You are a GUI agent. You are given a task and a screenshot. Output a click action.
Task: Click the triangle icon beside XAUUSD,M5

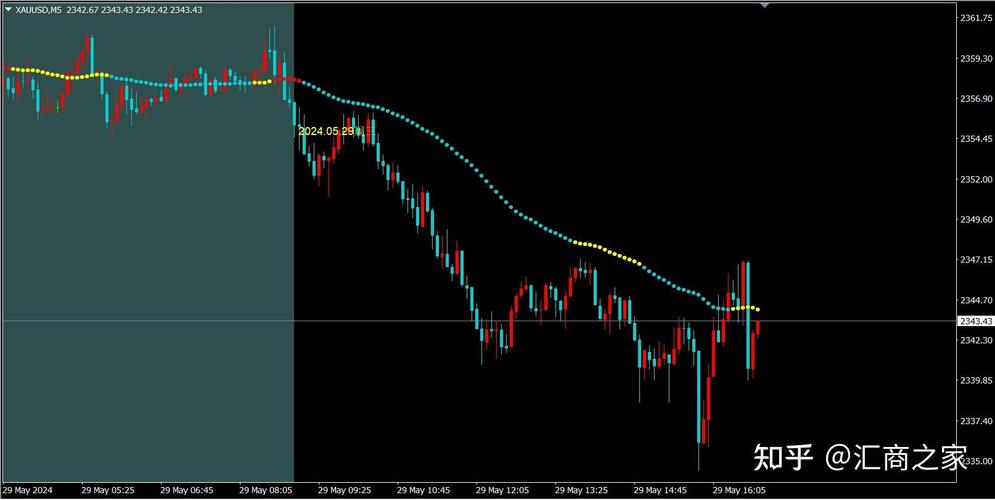pos(8,9)
